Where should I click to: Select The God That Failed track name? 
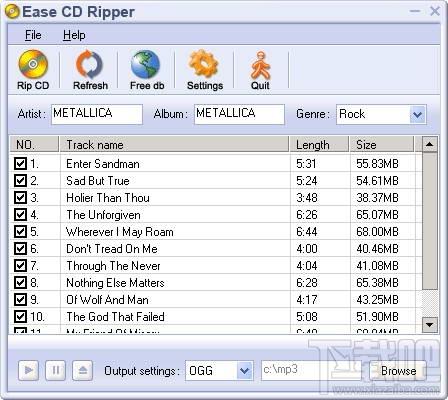(x=115, y=317)
